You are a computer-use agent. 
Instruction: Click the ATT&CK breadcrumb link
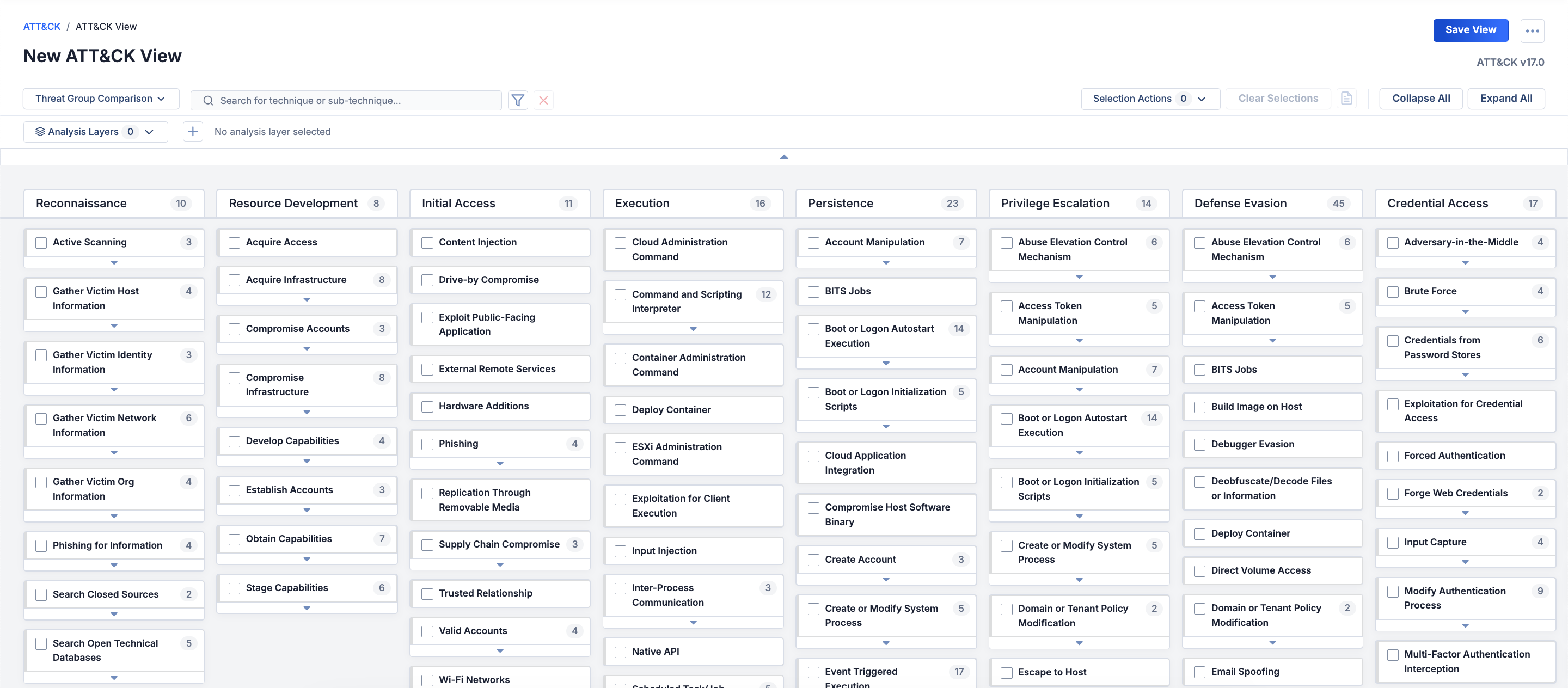tap(41, 26)
